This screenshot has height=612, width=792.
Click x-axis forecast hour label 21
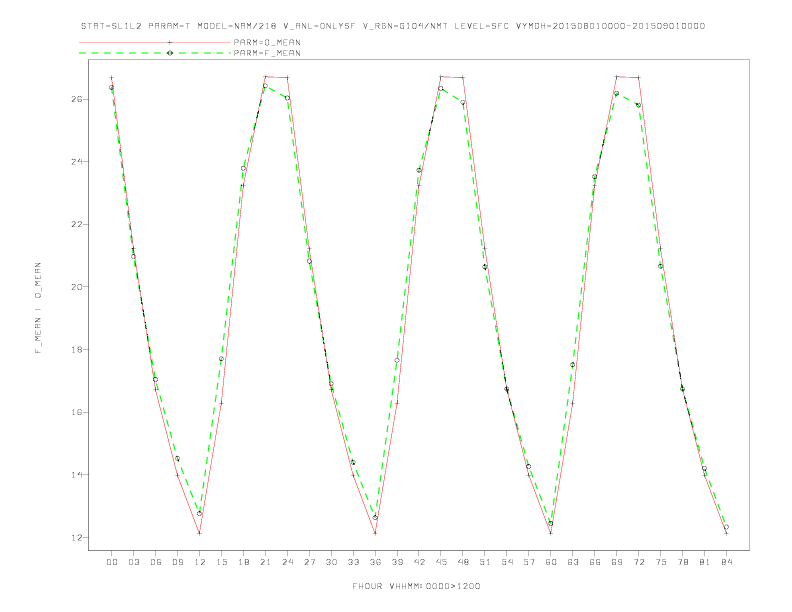pyautogui.click(x=265, y=562)
